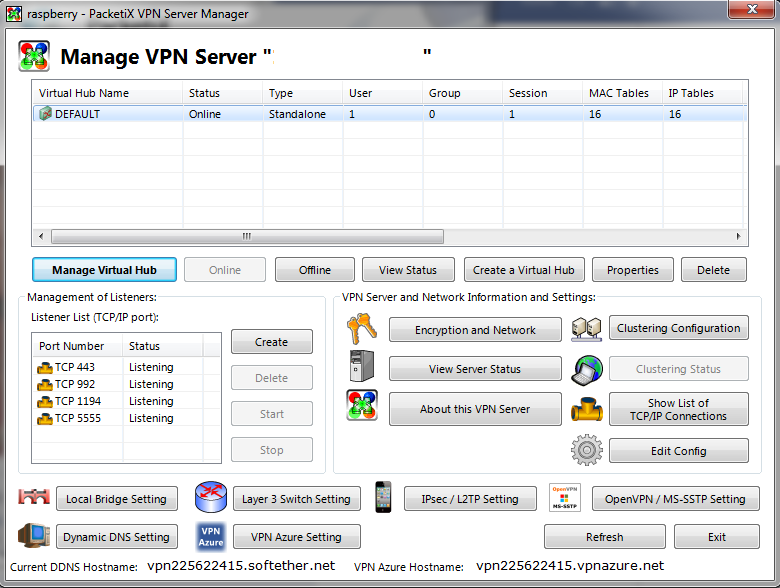Image resolution: width=780 pixels, height=588 pixels.
Task: Select the TCP 1194 listener icon
Action: [x=45, y=401]
